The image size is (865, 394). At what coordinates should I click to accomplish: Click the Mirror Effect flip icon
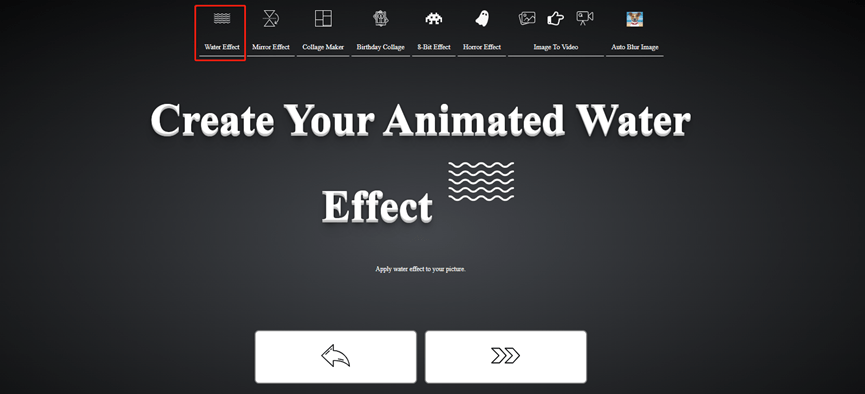[270, 18]
